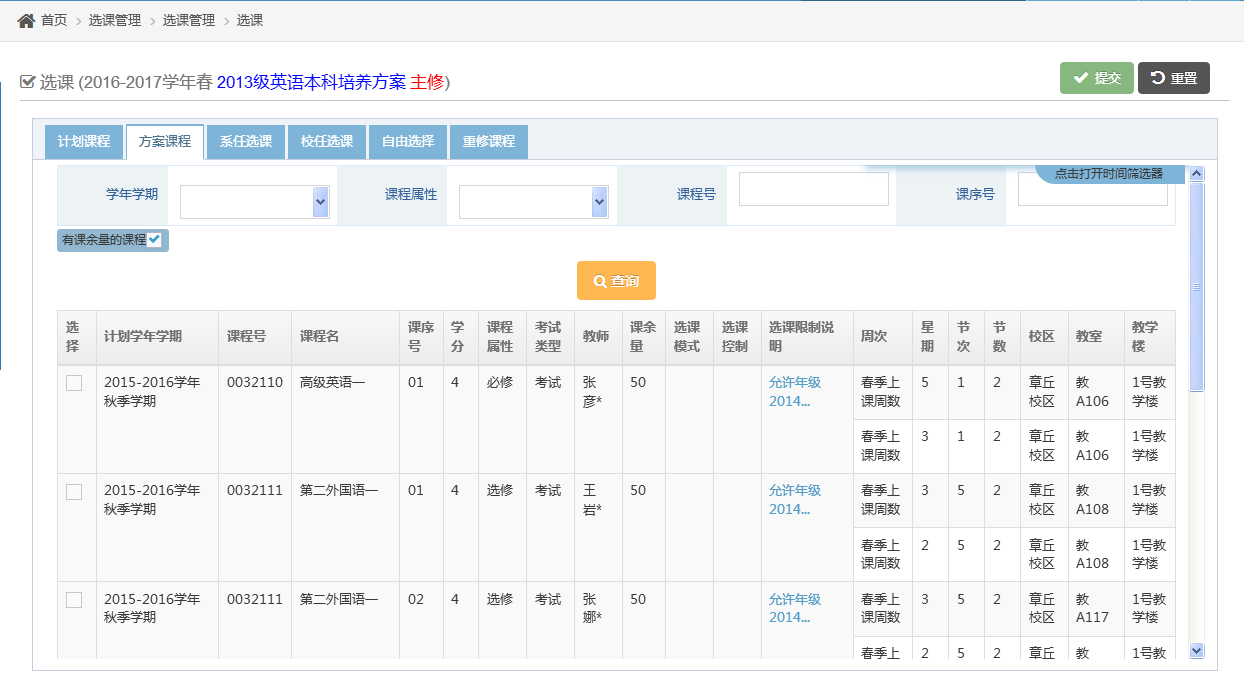Open the time filter 点击打开时间筛选器
Viewport: 1244px width, 697px height.
(x=1108, y=173)
